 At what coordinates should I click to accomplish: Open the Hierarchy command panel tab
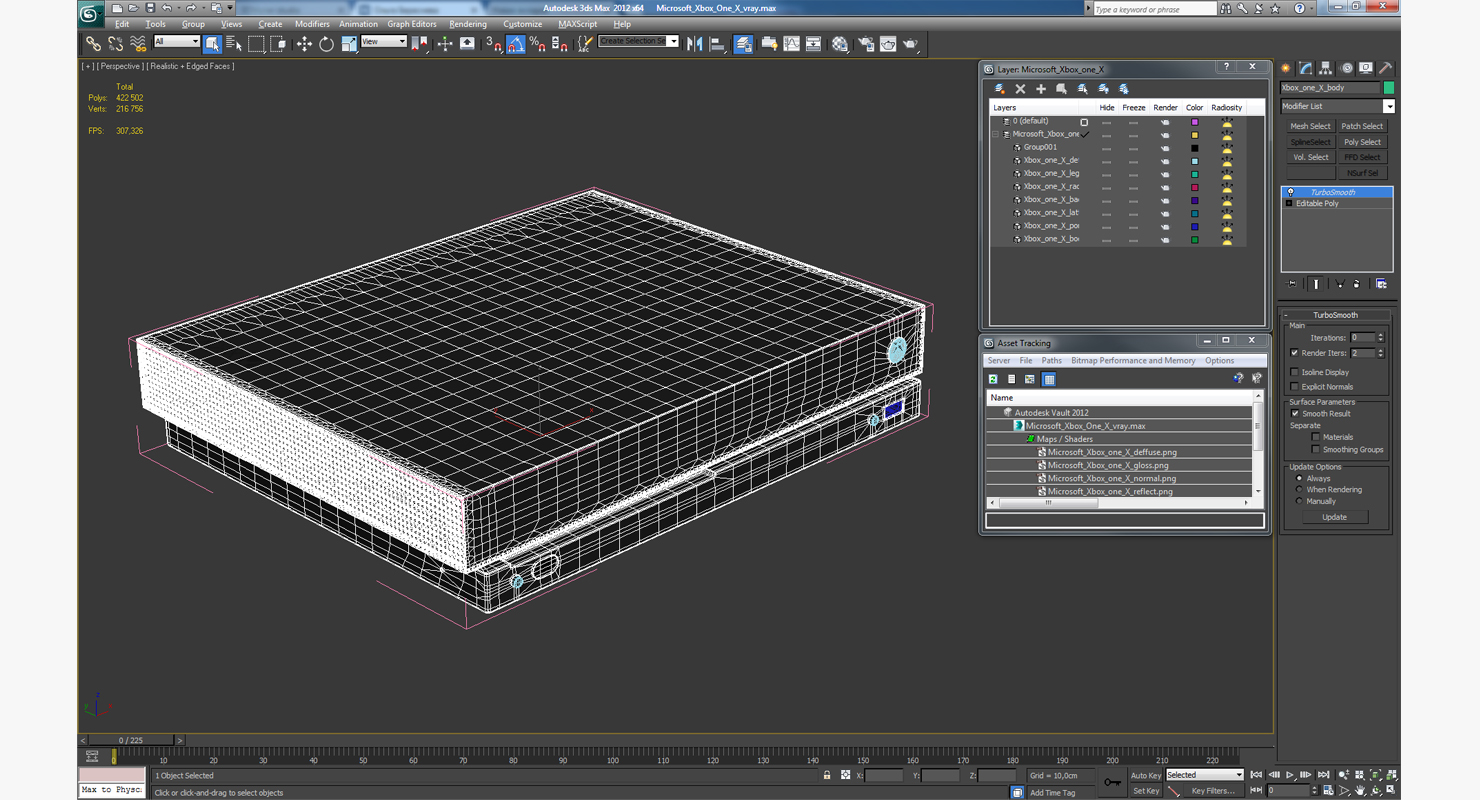coord(1326,68)
